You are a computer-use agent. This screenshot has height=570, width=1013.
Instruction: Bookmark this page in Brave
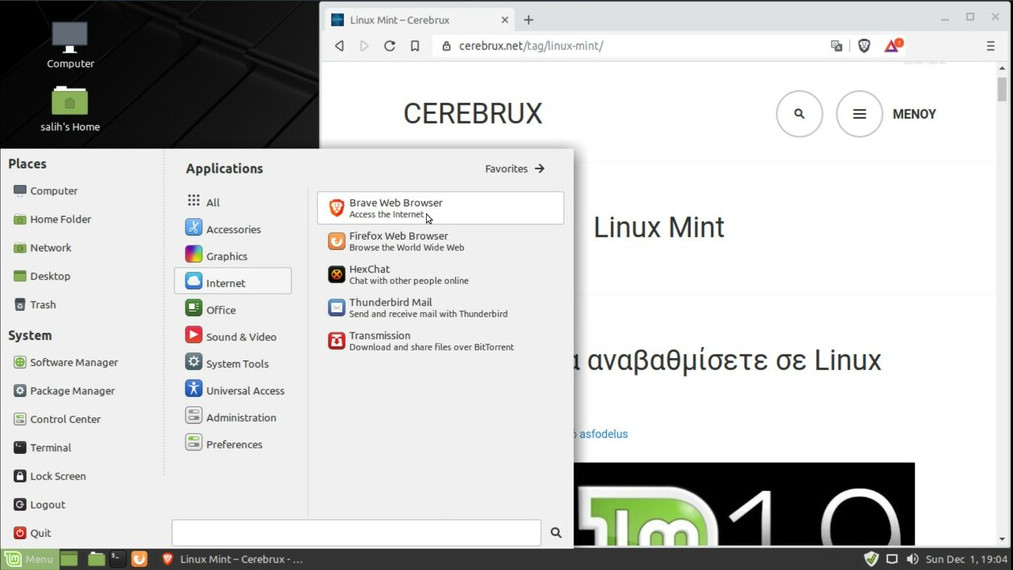[415, 46]
